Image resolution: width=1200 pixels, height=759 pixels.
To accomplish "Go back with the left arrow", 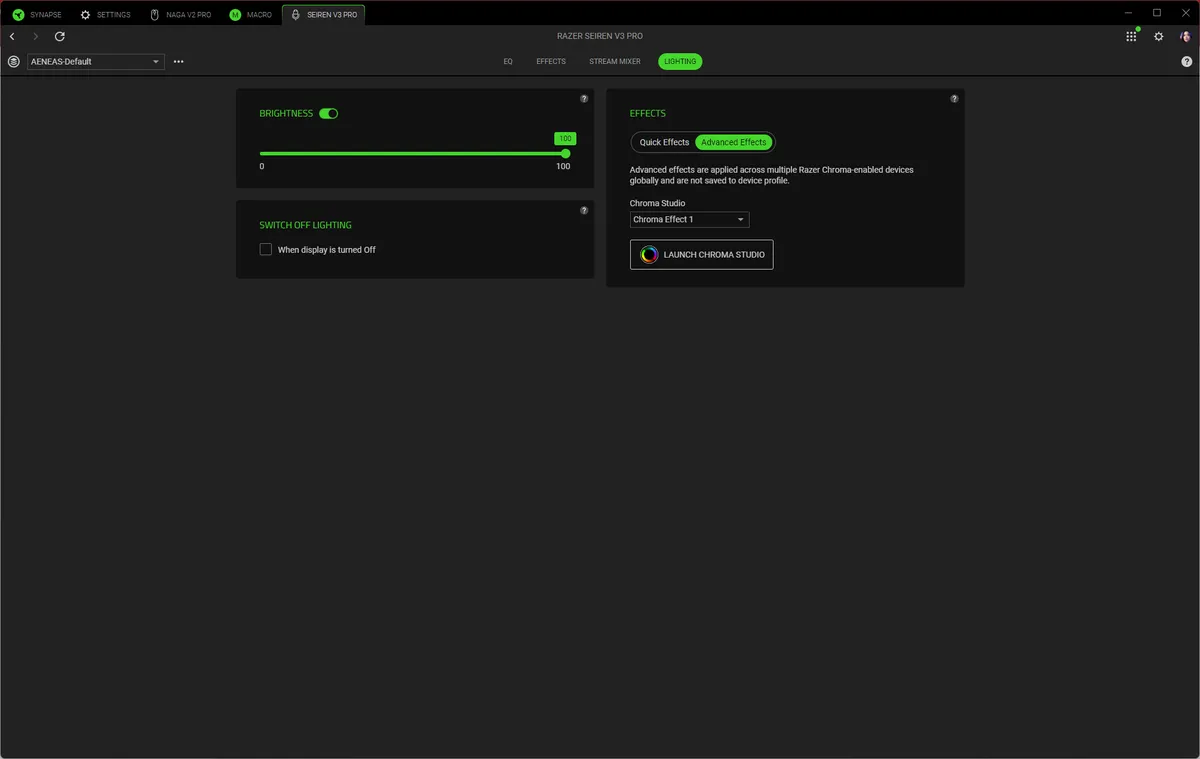I will 12,36.
